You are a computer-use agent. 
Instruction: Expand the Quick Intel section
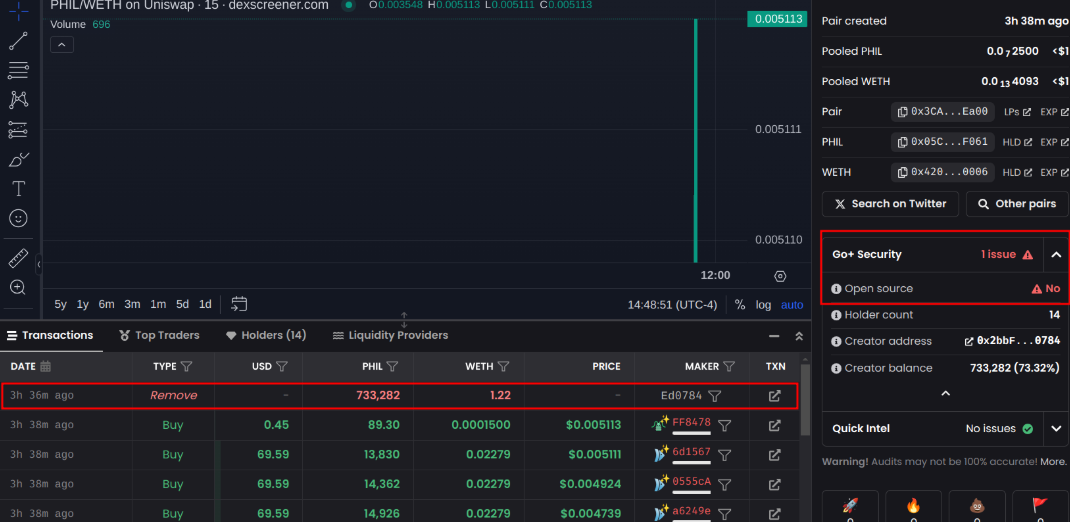coord(1056,429)
